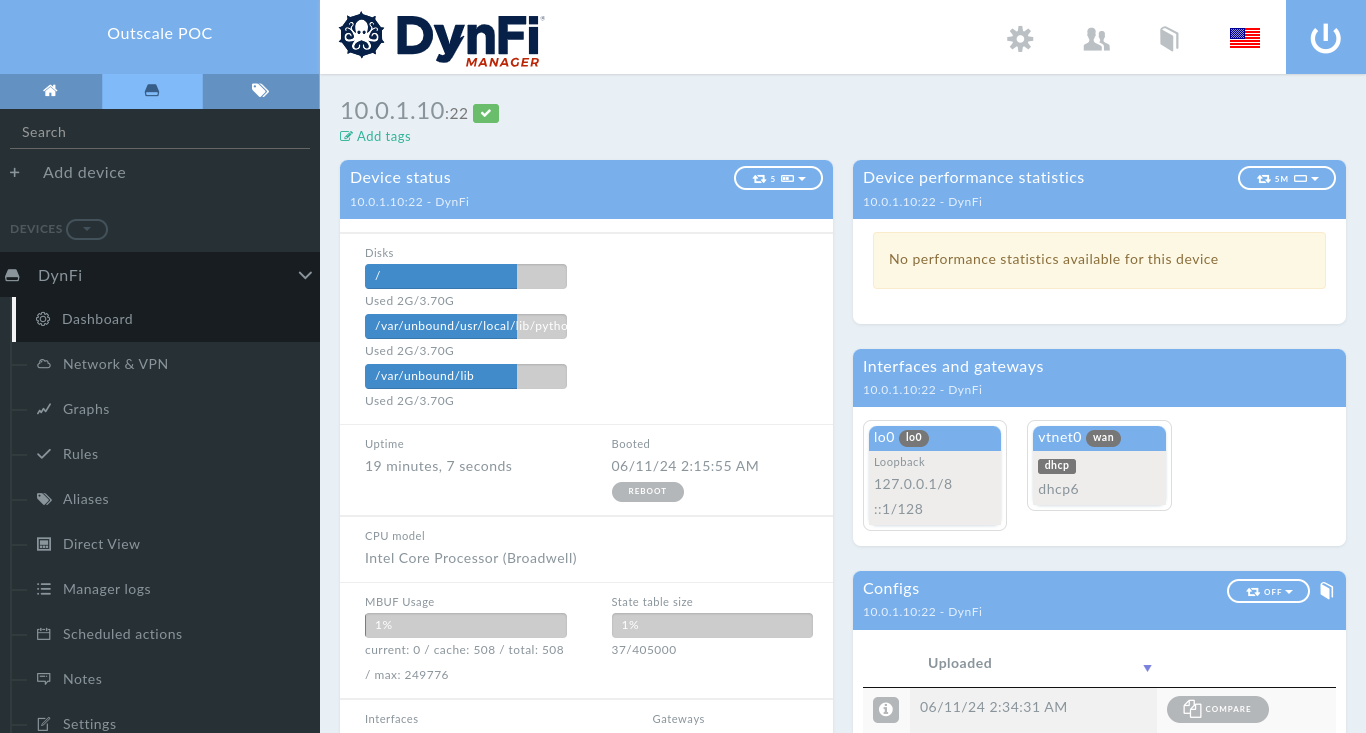This screenshot has width=1366, height=733.
Task: Click the 10.0.1.10:22 device heading
Action: [x=404, y=111]
